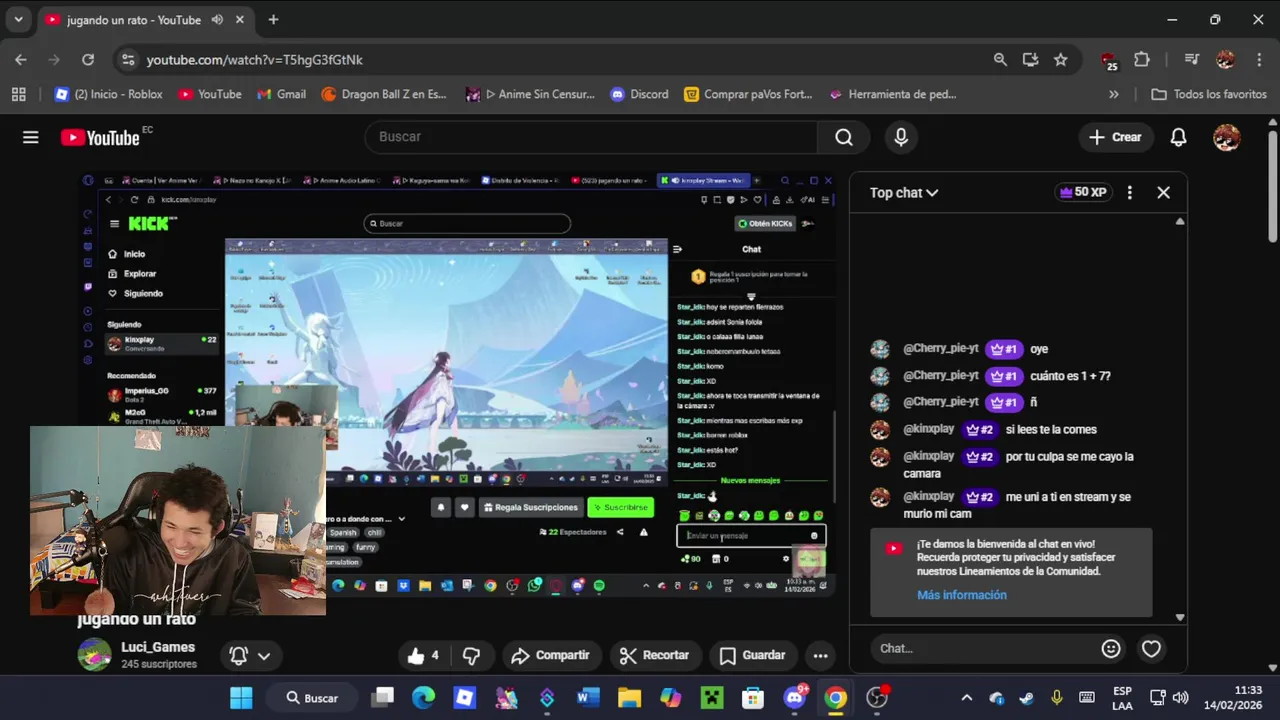The image size is (1280, 720).
Task: Install app icon in address bar
Action: pos(1030,60)
